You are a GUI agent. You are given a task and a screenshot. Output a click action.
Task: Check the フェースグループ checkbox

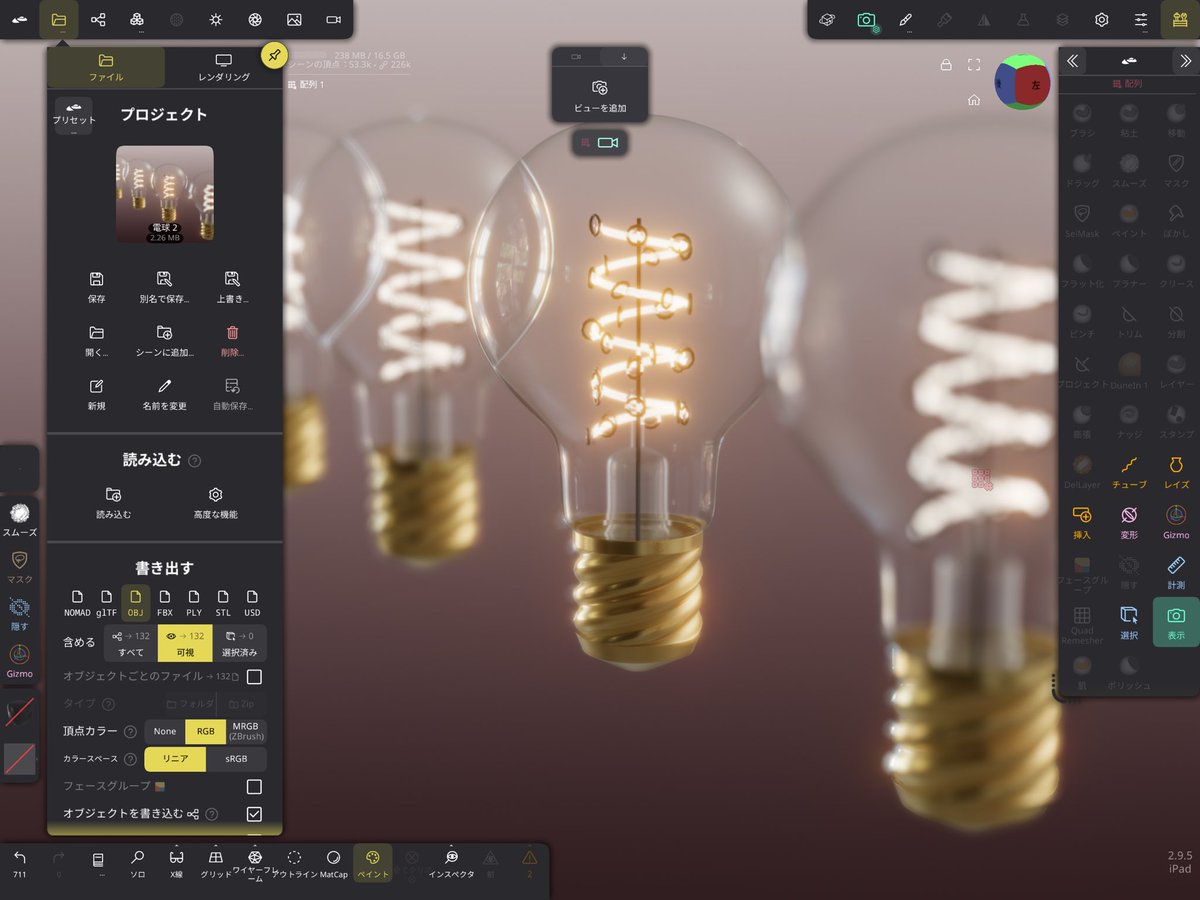tap(254, 787)
